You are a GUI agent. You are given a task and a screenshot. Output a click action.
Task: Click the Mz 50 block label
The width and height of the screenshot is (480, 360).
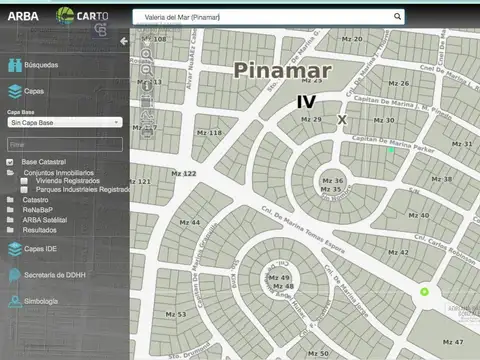click(318, 354)
